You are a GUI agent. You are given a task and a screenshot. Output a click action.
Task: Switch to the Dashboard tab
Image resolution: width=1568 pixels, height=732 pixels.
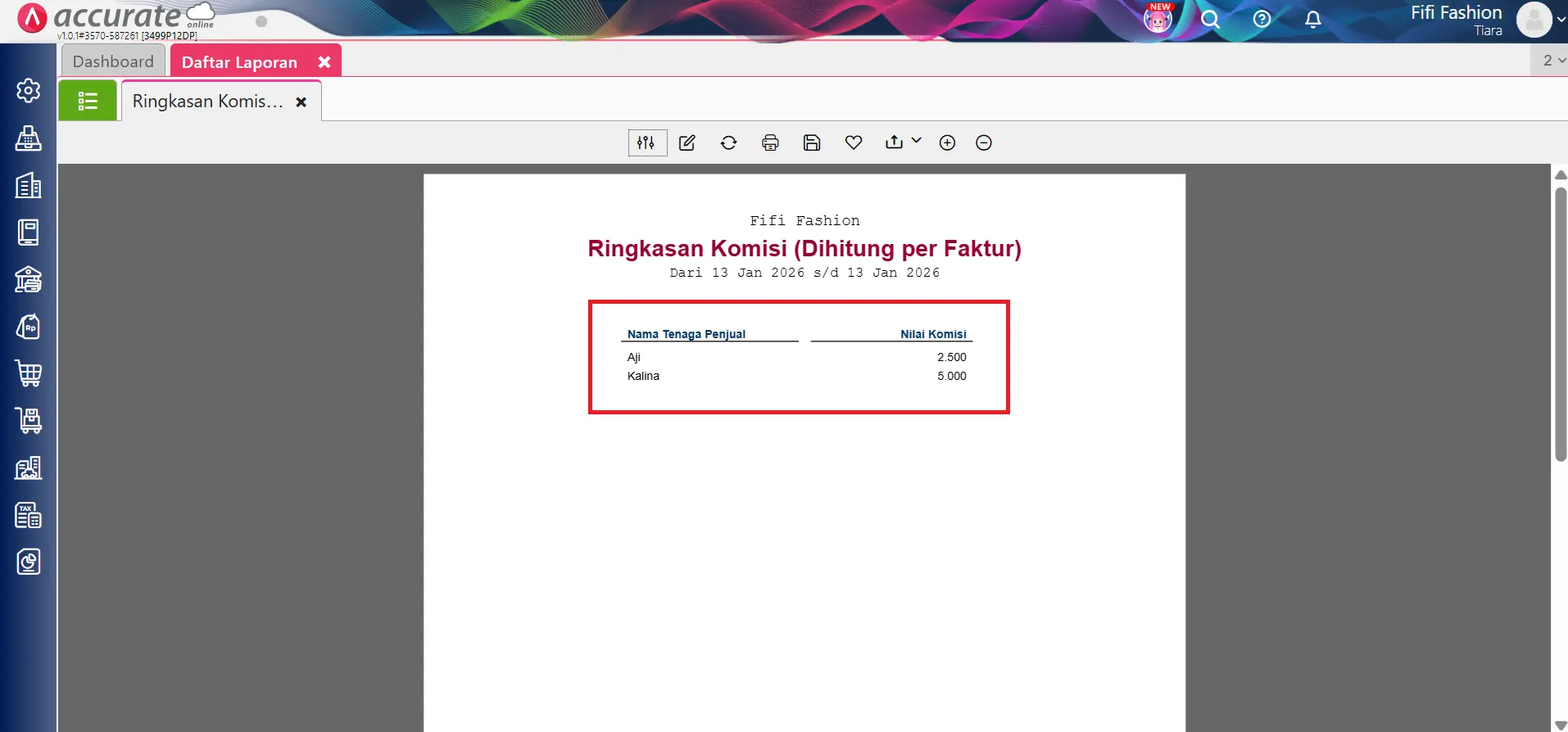(113, 61)
